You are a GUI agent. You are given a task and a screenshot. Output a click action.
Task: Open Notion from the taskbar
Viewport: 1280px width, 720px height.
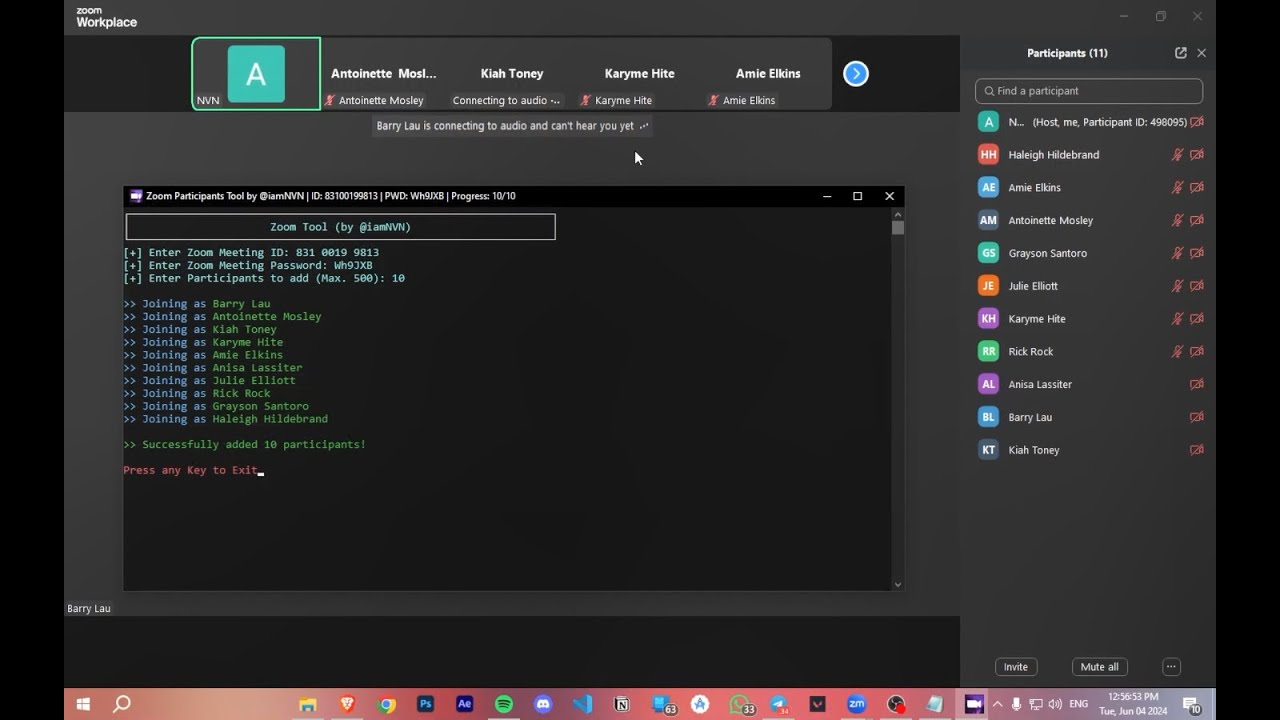click(622, 704)
